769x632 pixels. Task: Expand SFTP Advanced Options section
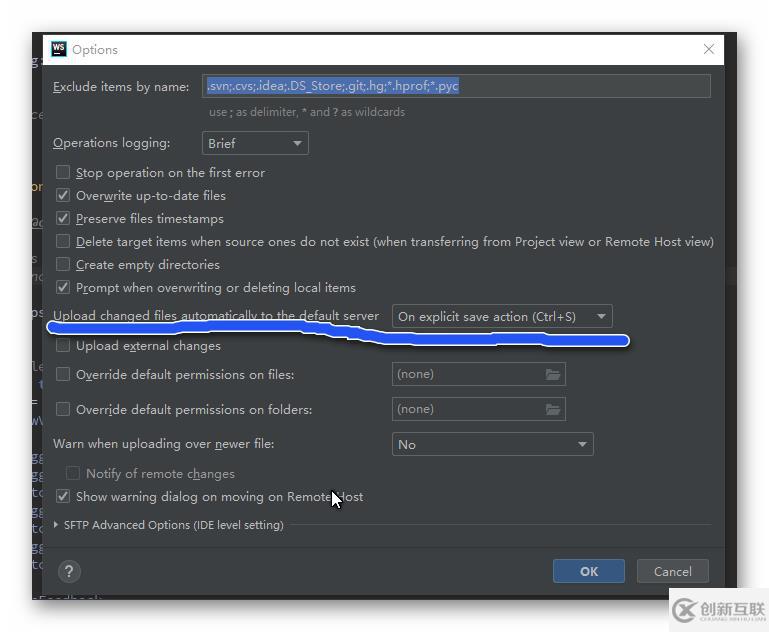56,525
